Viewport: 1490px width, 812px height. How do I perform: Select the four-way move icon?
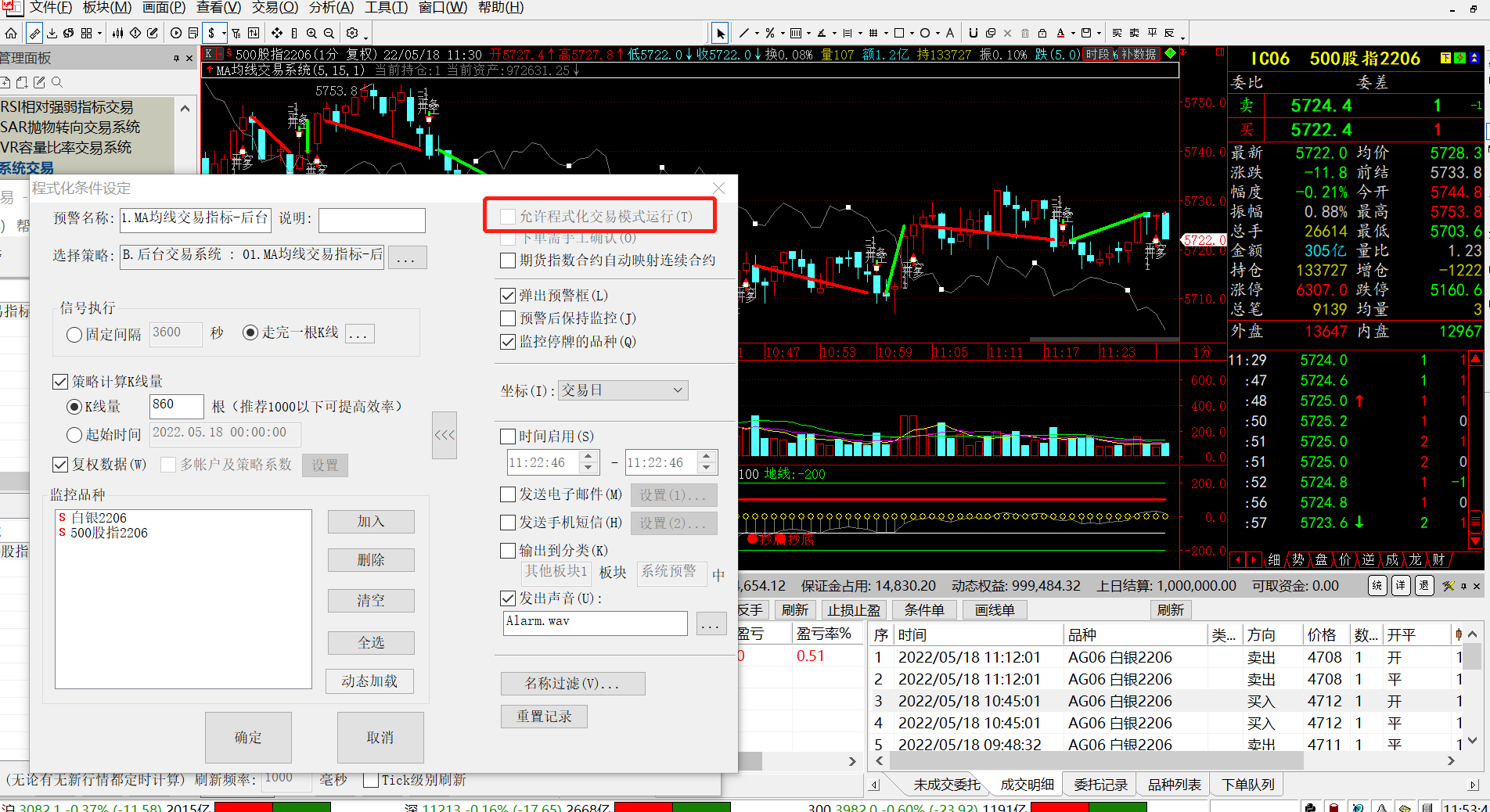coord(277,33)
